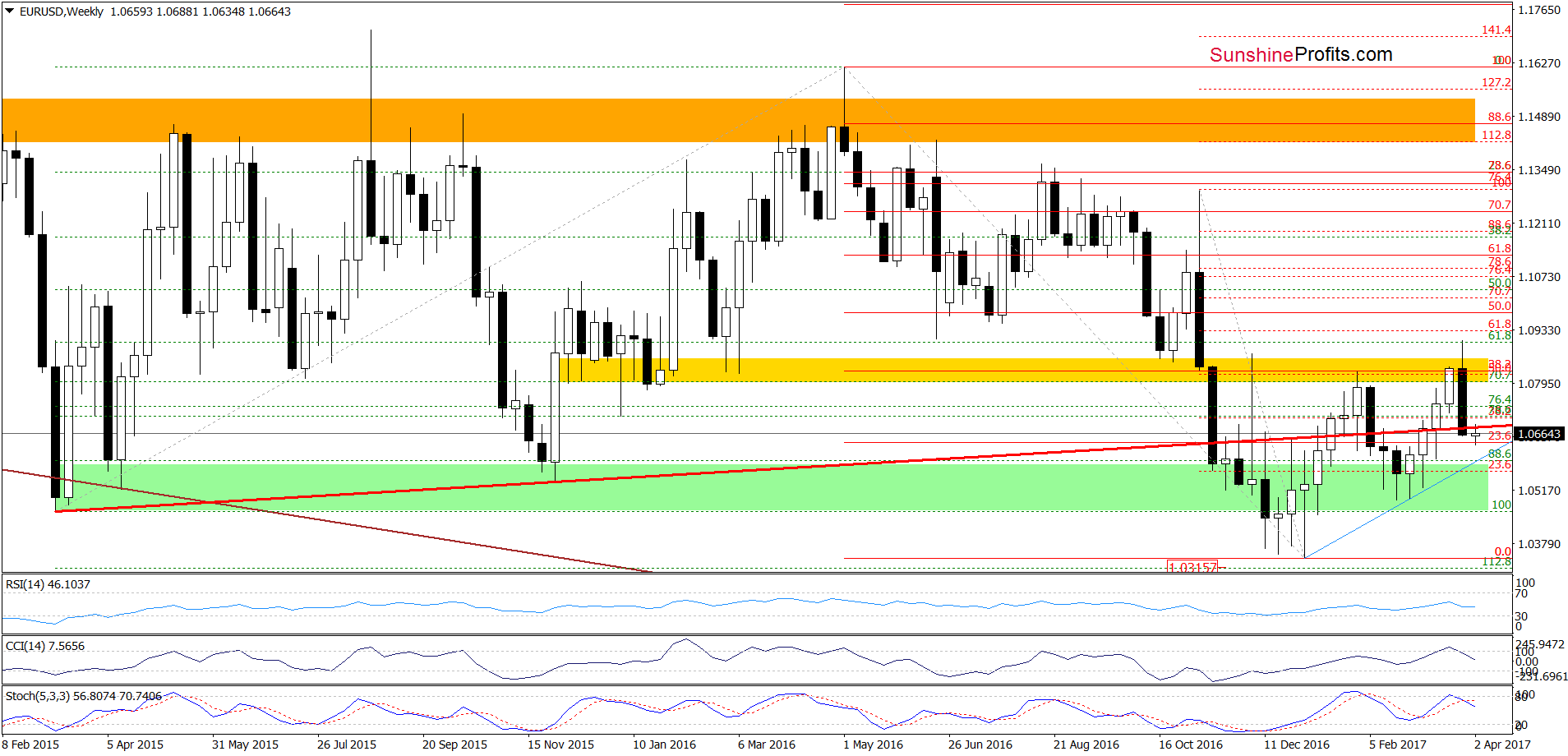Click the 1.09330 price axis label

tap(1539, 330)
